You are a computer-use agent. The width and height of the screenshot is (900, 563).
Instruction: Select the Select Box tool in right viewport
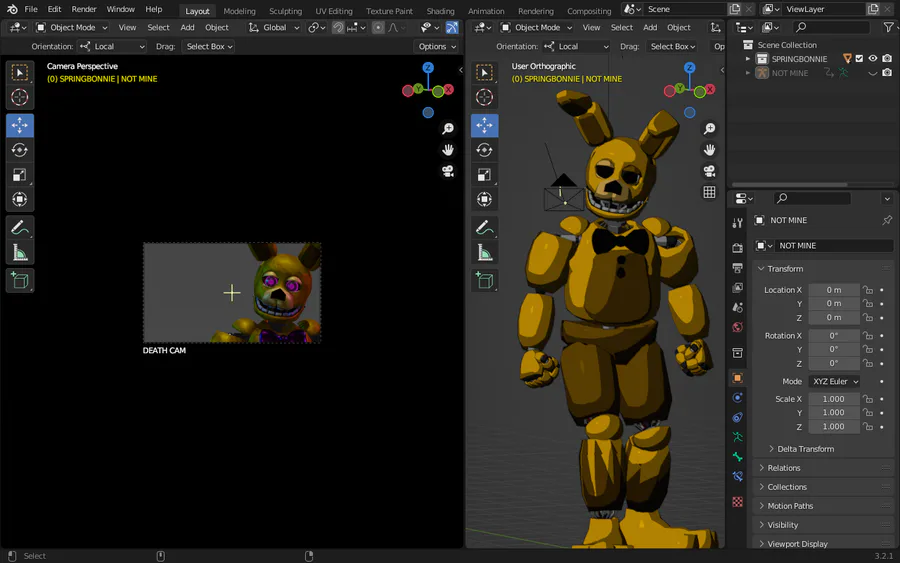(484, 73)
